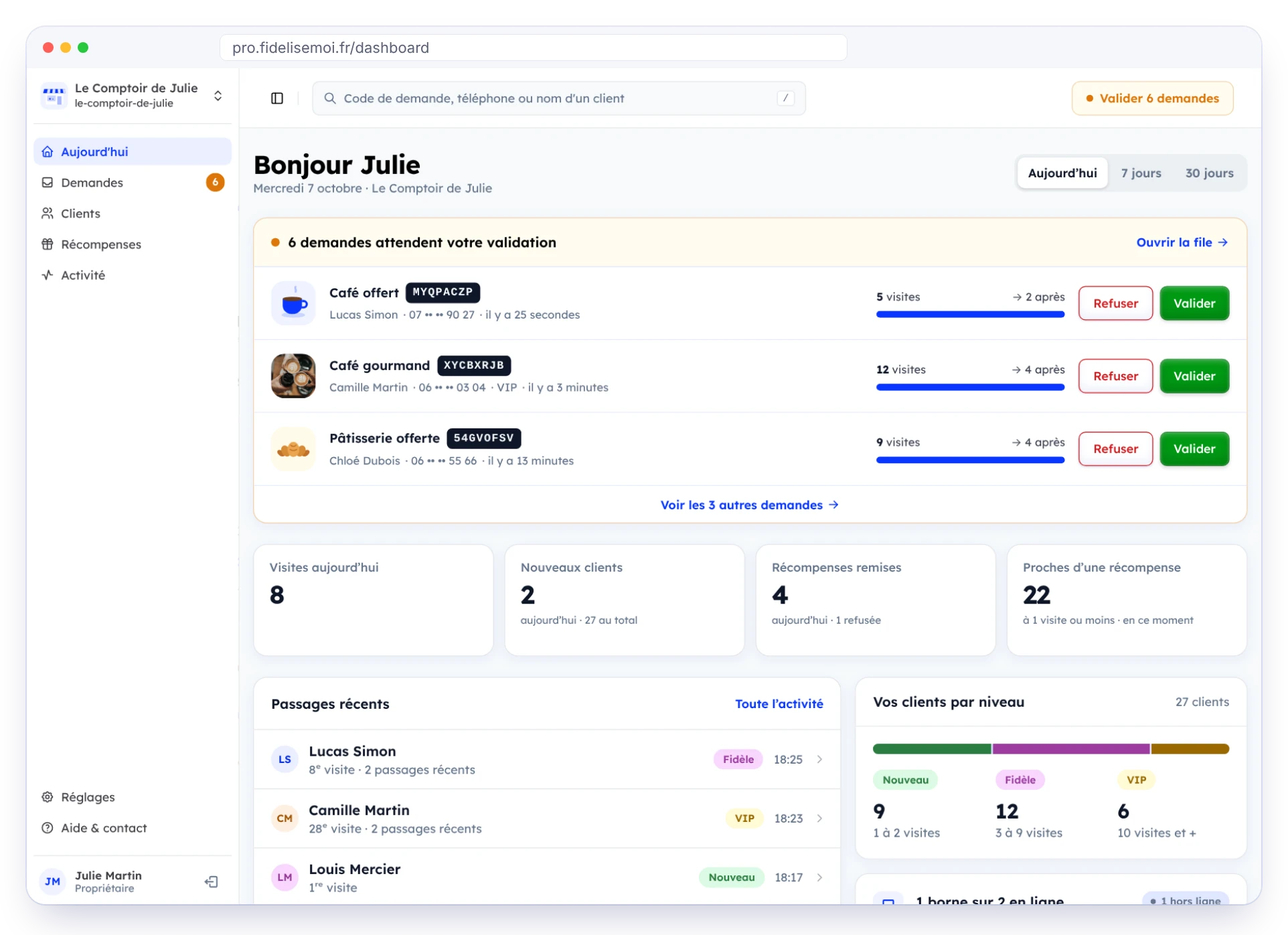Validate the Café offert request
The width and height of the screenshot is (1288, 935).
(1194, 303)
